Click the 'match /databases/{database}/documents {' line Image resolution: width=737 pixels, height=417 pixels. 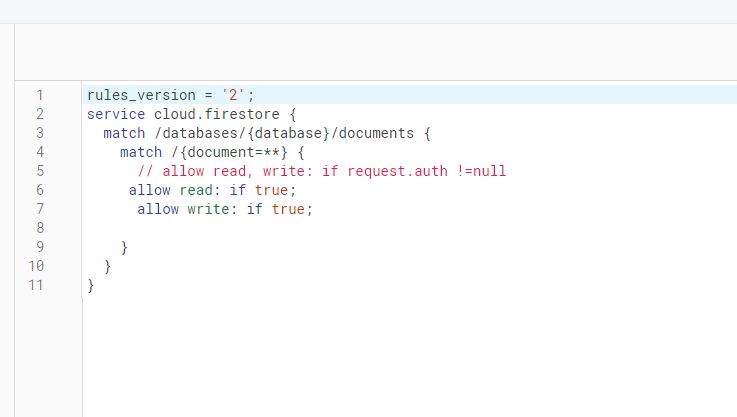[267, 134]
